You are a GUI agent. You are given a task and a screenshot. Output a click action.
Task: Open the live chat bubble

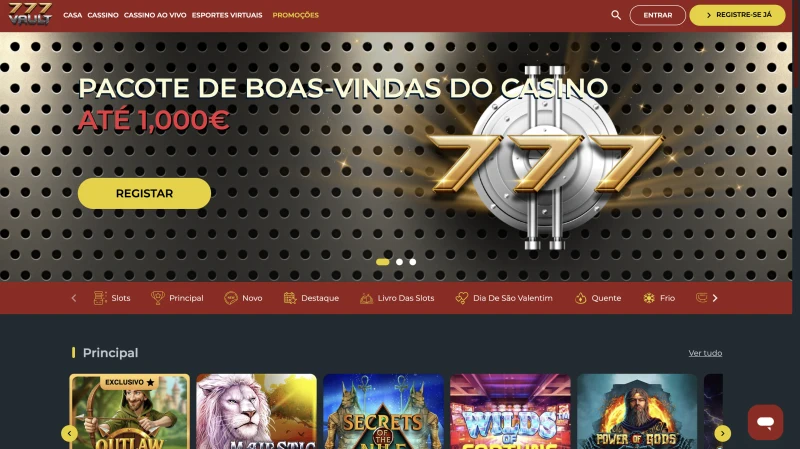coord(765,422)
